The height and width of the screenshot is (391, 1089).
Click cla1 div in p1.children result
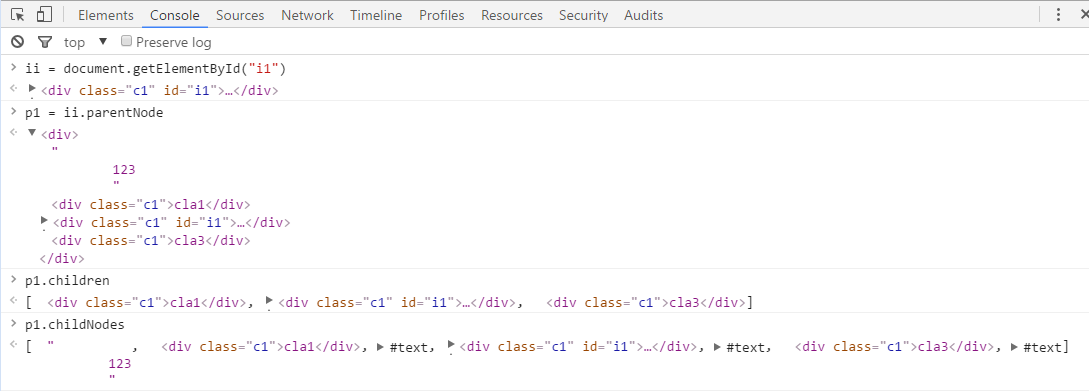[x=147, y=303]
